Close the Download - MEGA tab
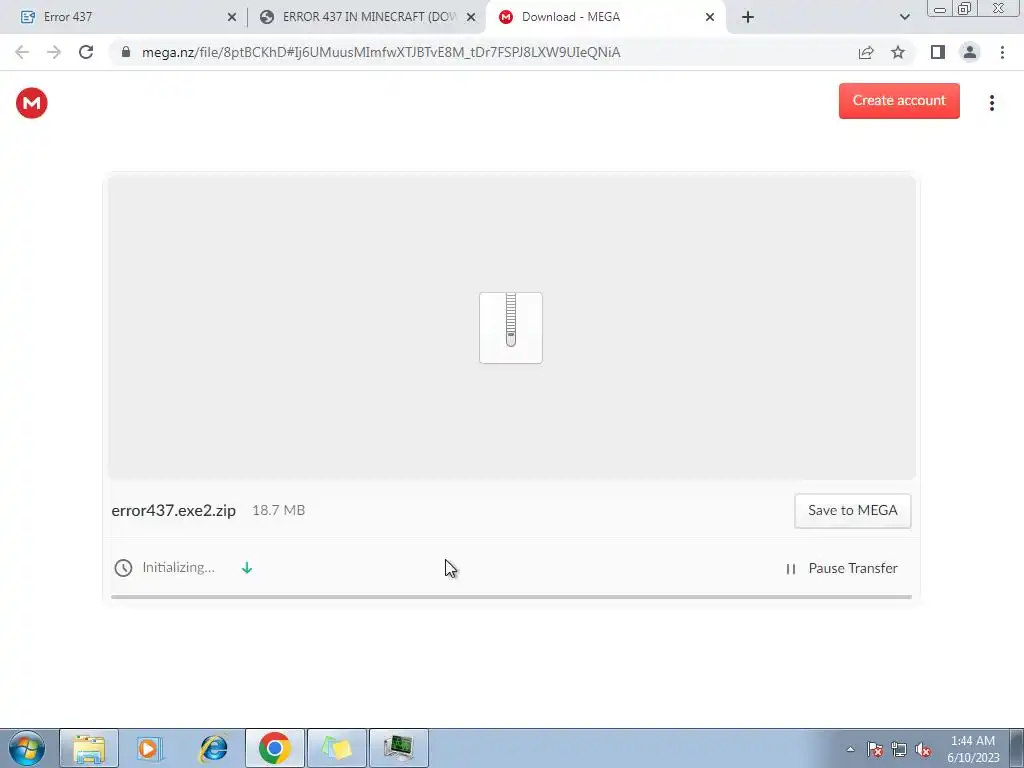The width and height of the screenshot is (1024, 768). pyautogui.click(x=710, y=18)
